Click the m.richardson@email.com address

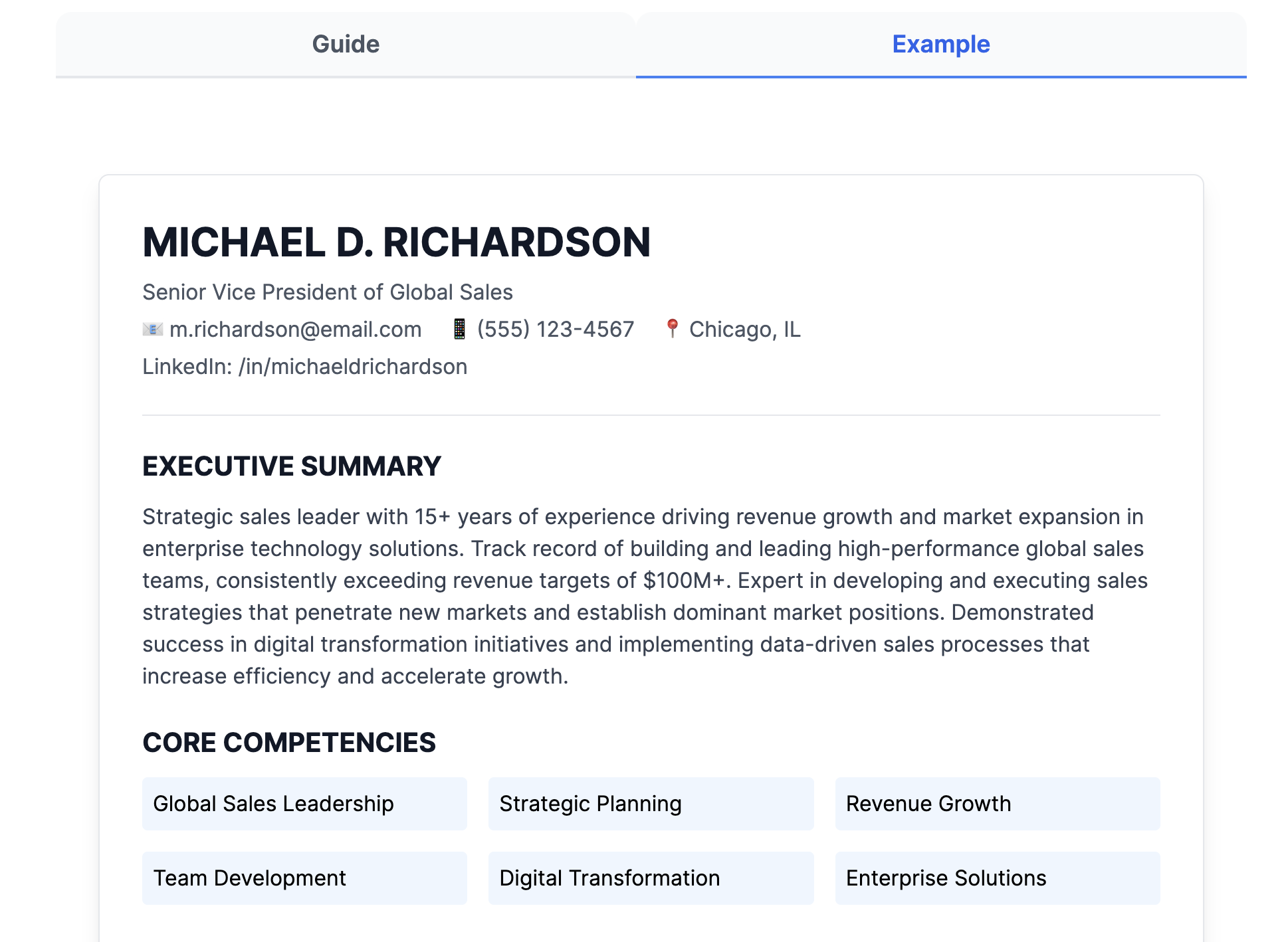pos(295,330)
